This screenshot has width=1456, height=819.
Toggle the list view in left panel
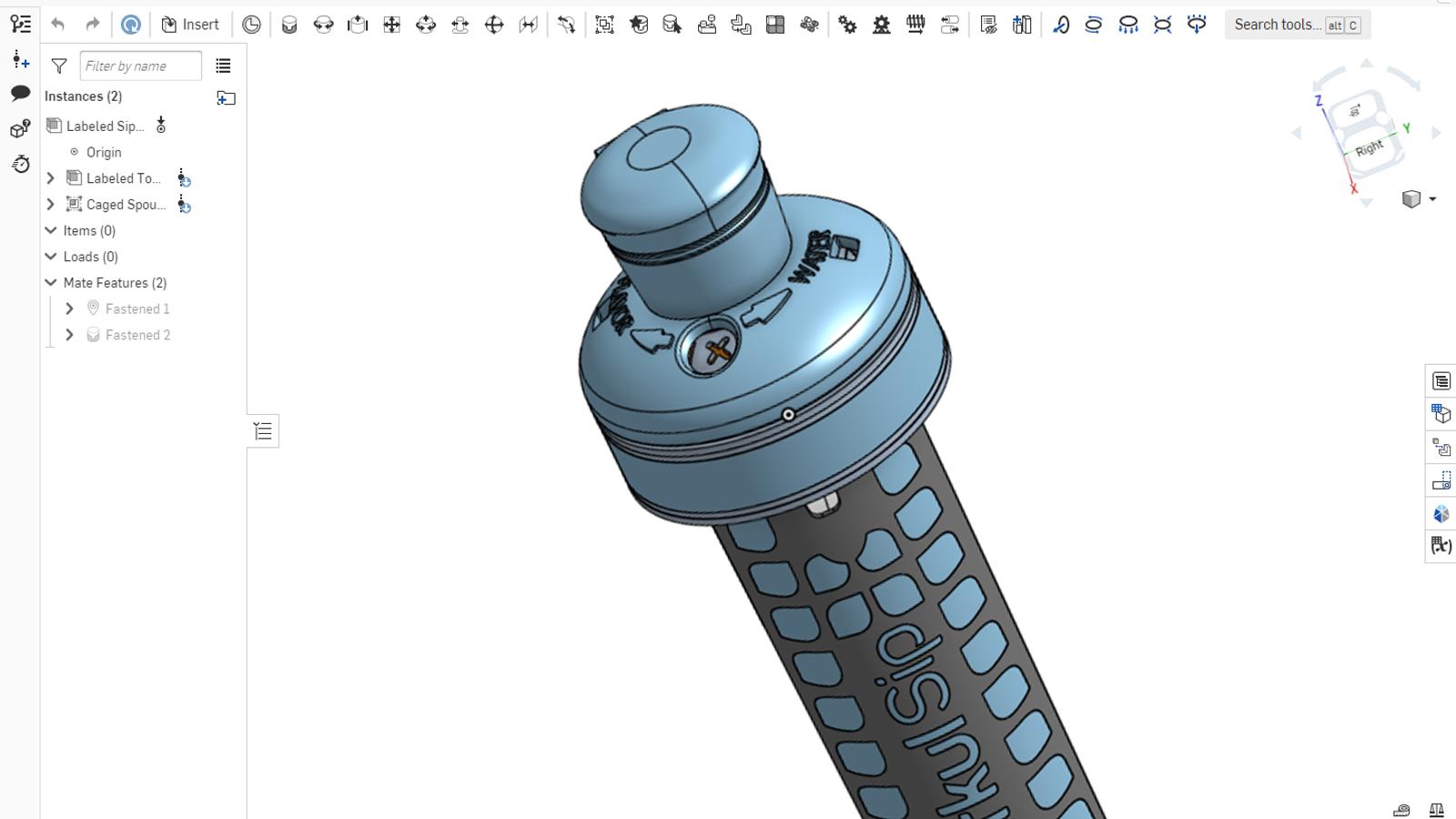click(224, 65)
